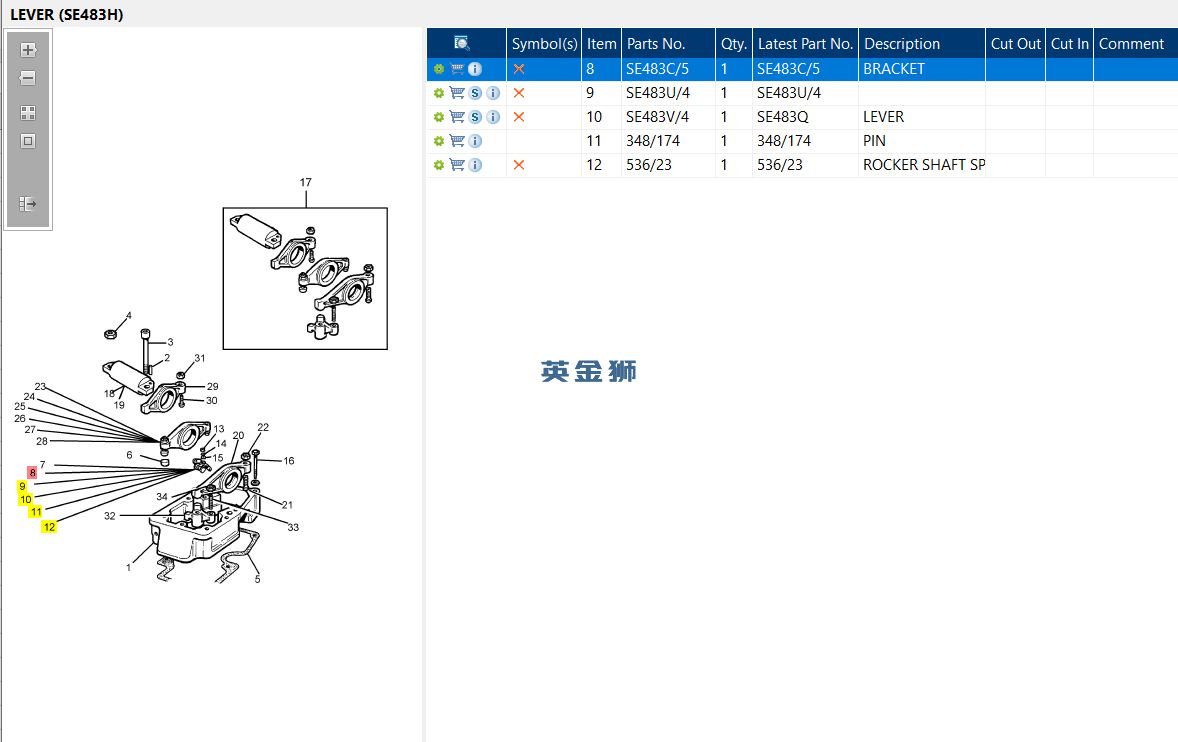This screenshot has width=1178, height=742.
Task: Click the S supersession icon for item 9
Action: pos(475,93)
